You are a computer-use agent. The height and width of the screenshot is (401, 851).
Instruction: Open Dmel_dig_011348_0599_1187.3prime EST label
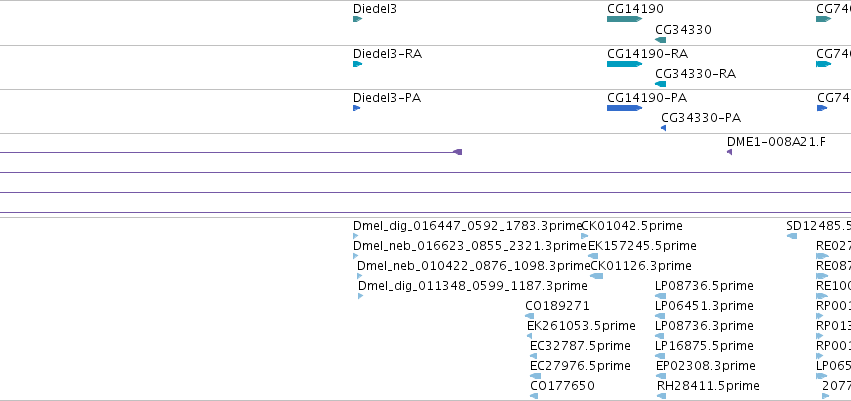click(472, 286)
